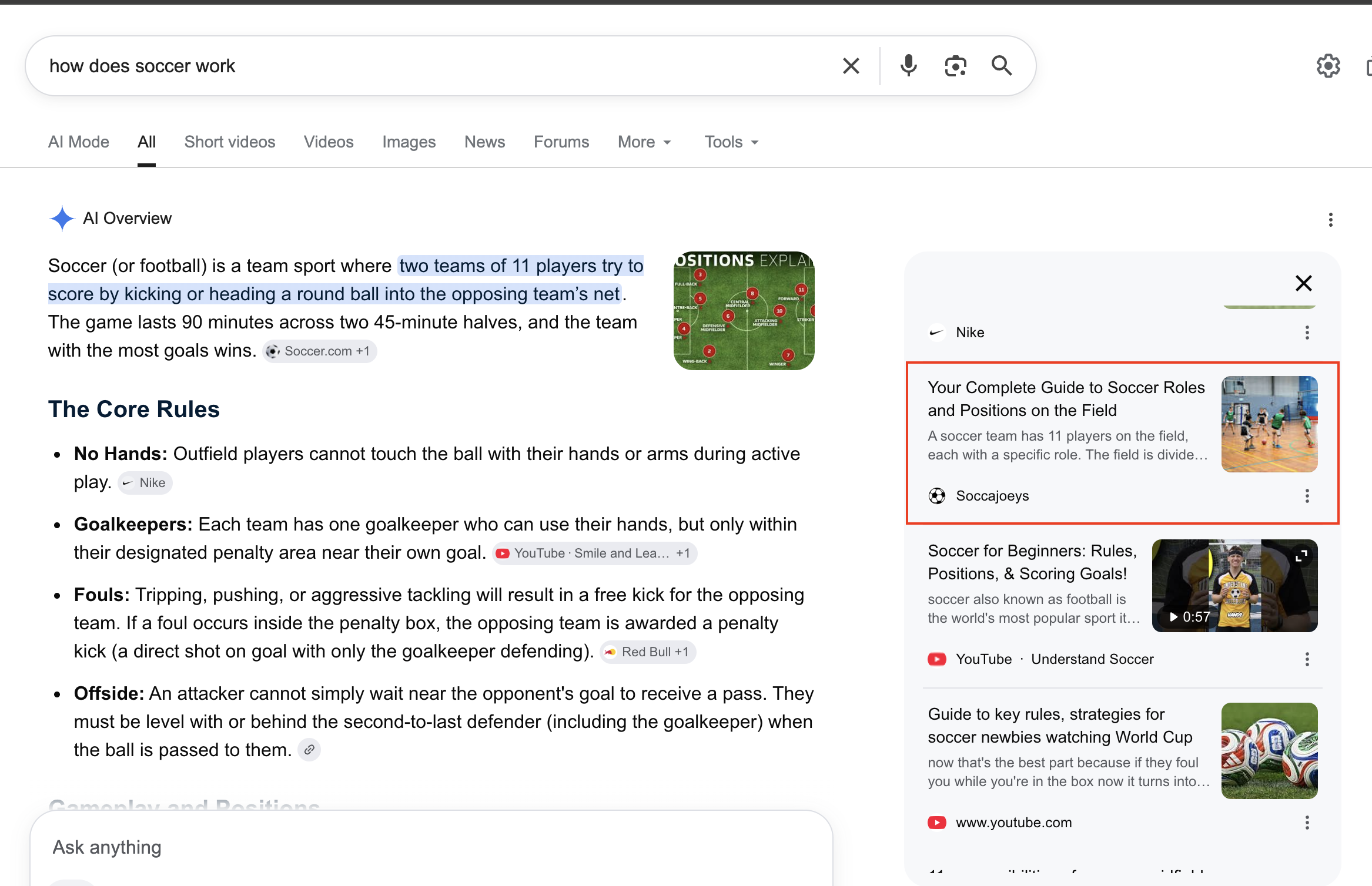Click The Core Rules heading
The height and width of the screenshot is (886, 1372).
(134, 409)
